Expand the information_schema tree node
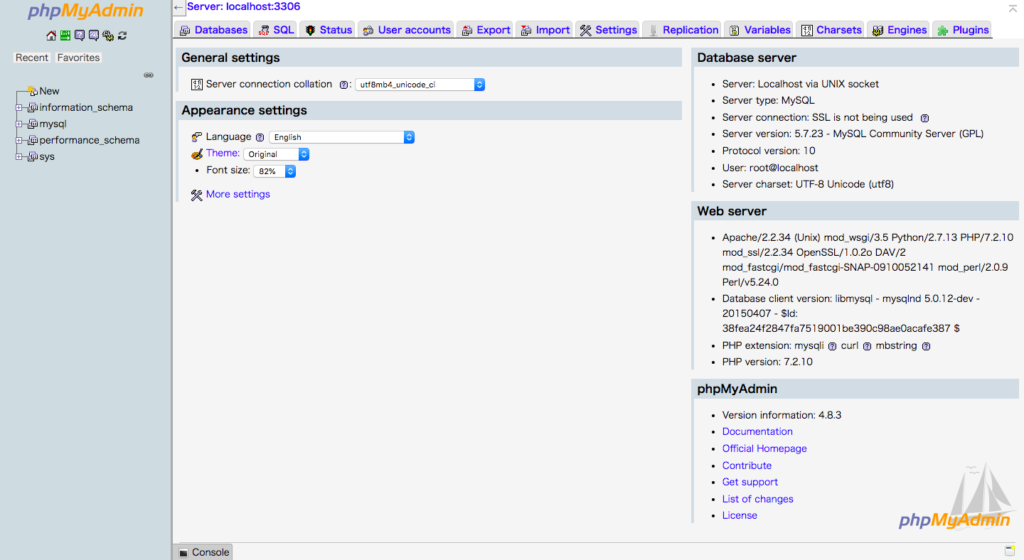 click(19, 108)
